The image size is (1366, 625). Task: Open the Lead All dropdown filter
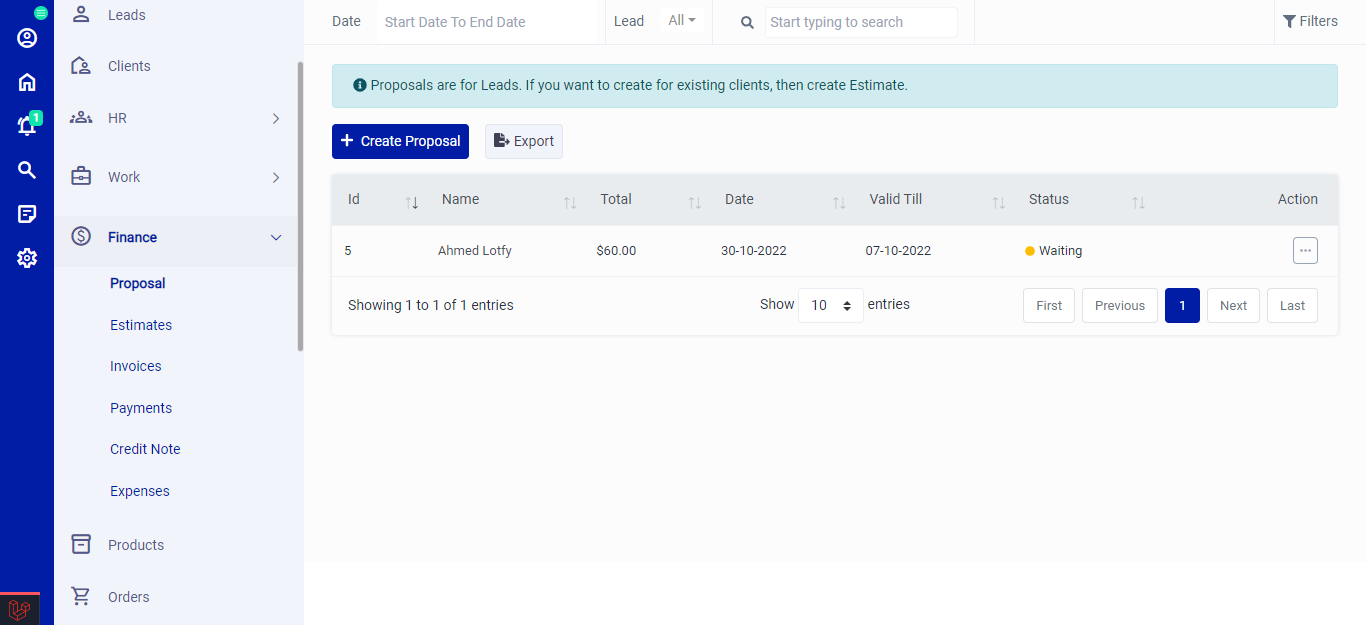point(682,21)
